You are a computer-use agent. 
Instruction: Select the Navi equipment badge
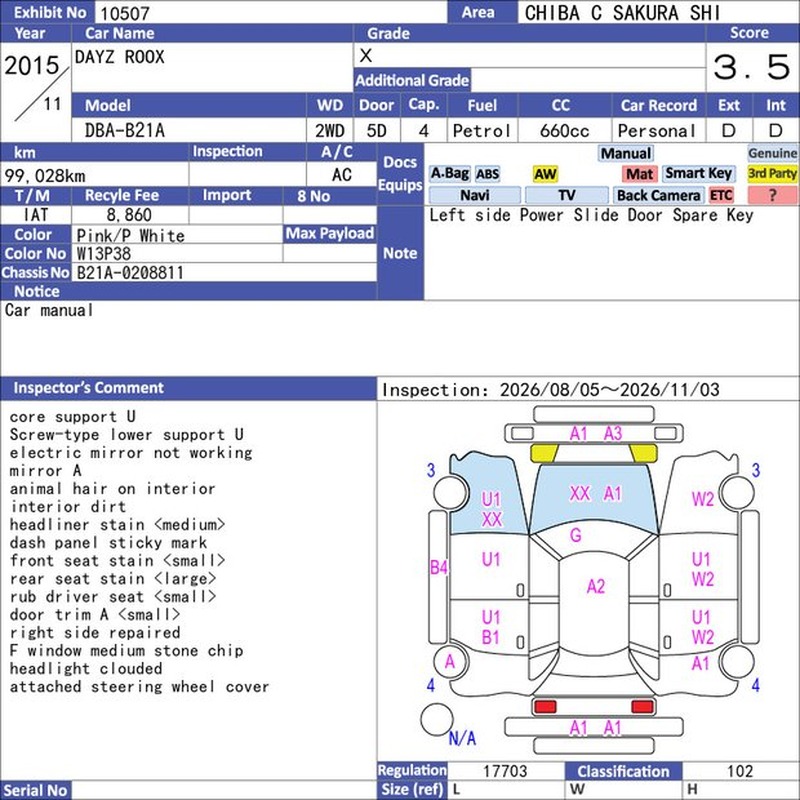click(x=474, y=195)
